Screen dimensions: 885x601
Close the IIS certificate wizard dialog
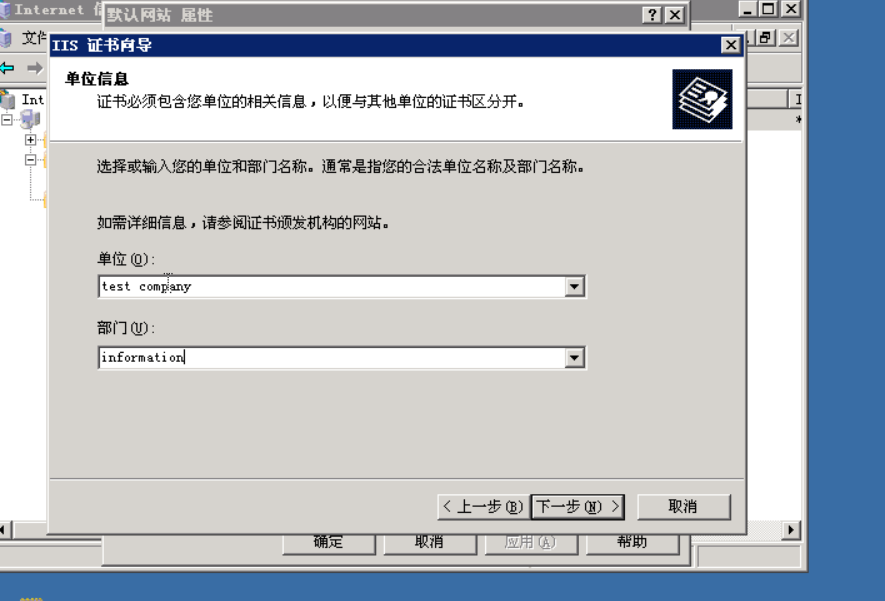coord(731,45)
